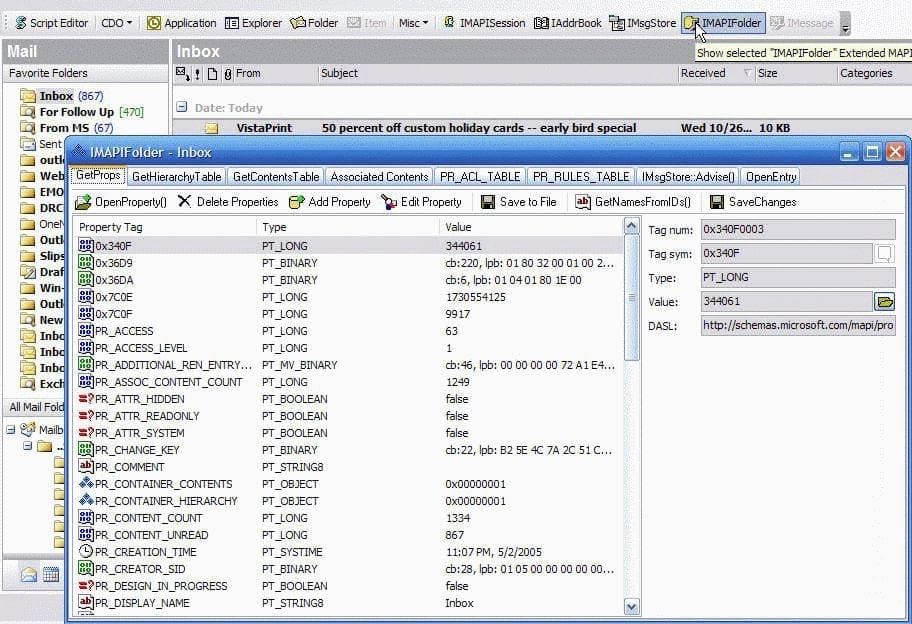The height and width of the screenshot is (624, 912).
Task: Click the IMsgStore toolbar button
Action: (x=643, y=23)
